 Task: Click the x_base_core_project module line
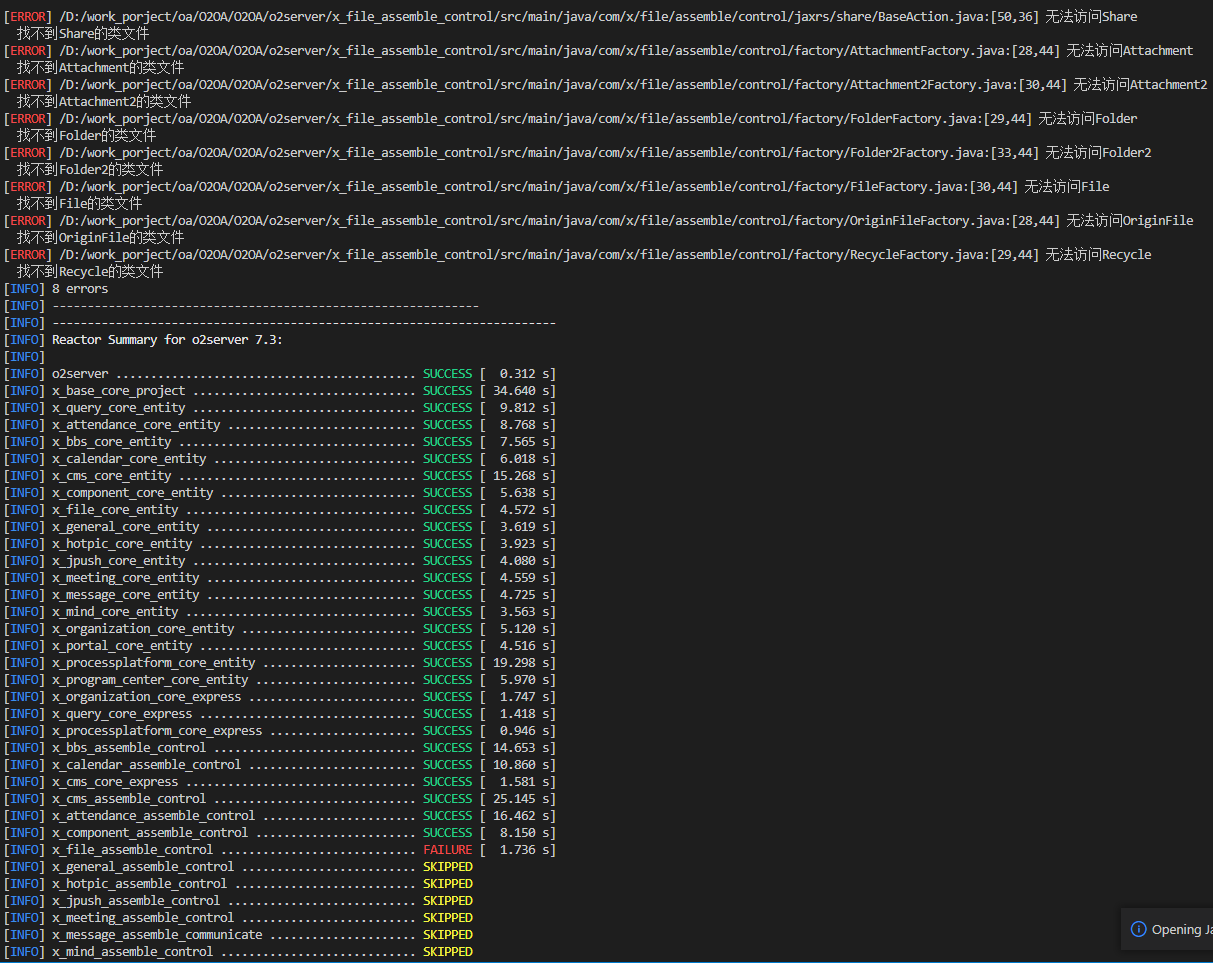click(x=118, y=391)
